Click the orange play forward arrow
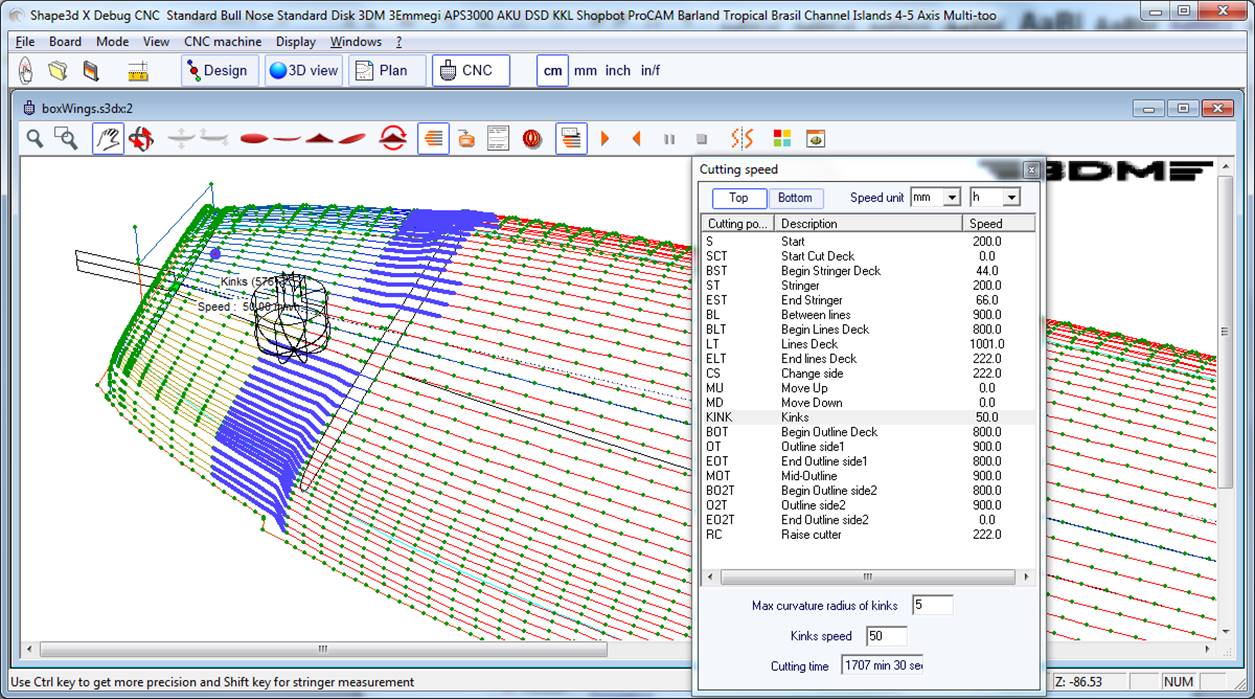 pyautogui.click(x=605, y=139)
